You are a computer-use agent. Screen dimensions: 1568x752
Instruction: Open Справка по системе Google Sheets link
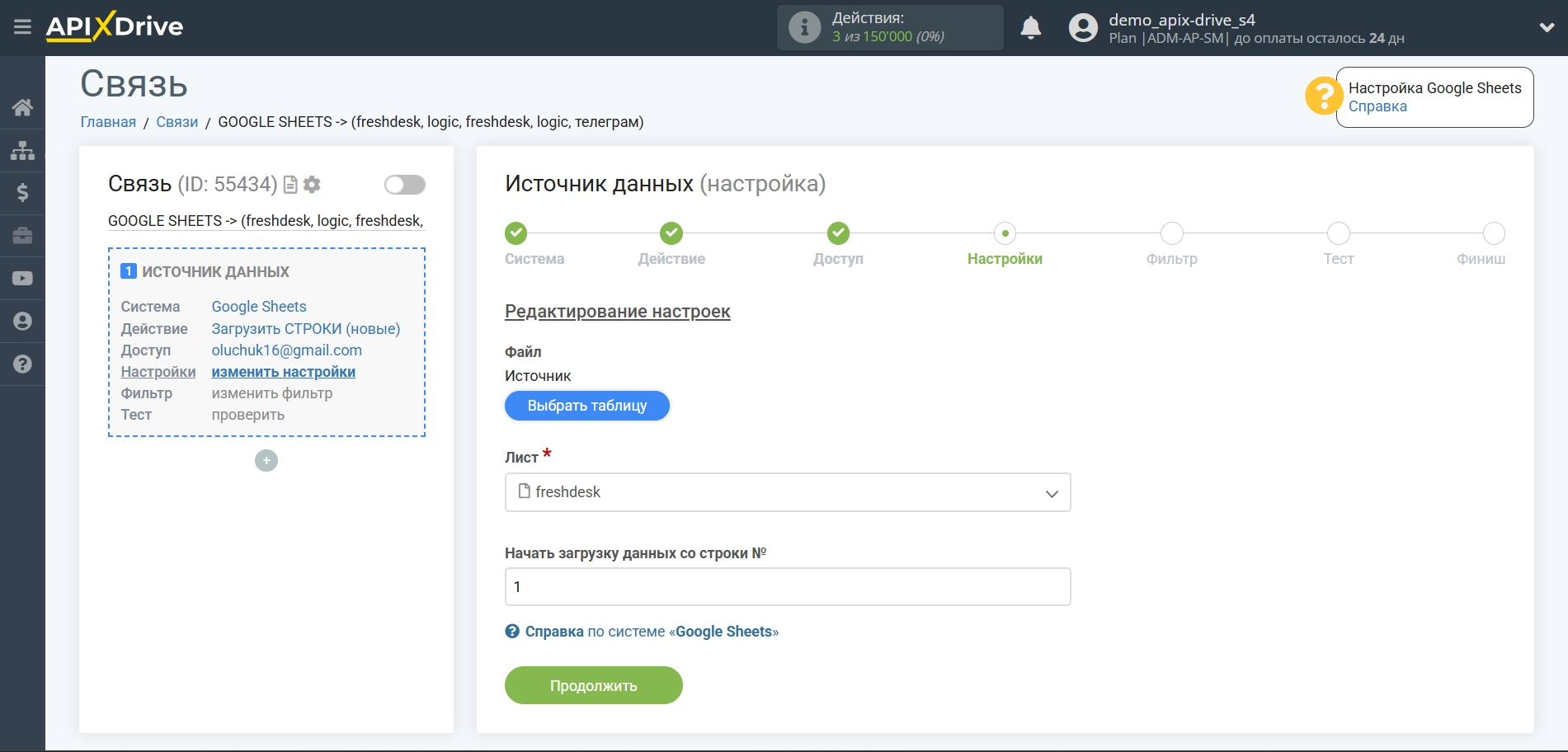click(642, 632)
